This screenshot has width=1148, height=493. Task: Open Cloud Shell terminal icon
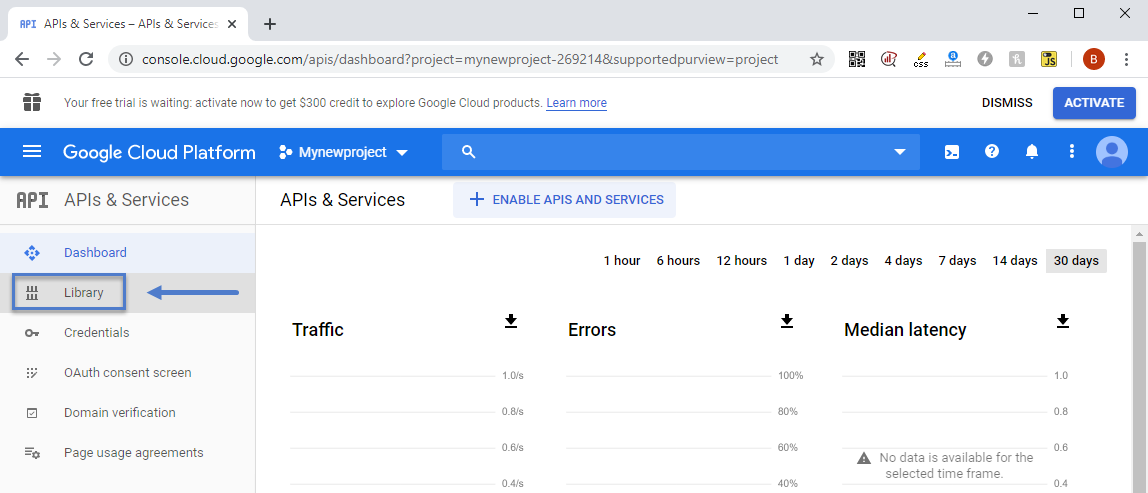[x=952, y=152]
